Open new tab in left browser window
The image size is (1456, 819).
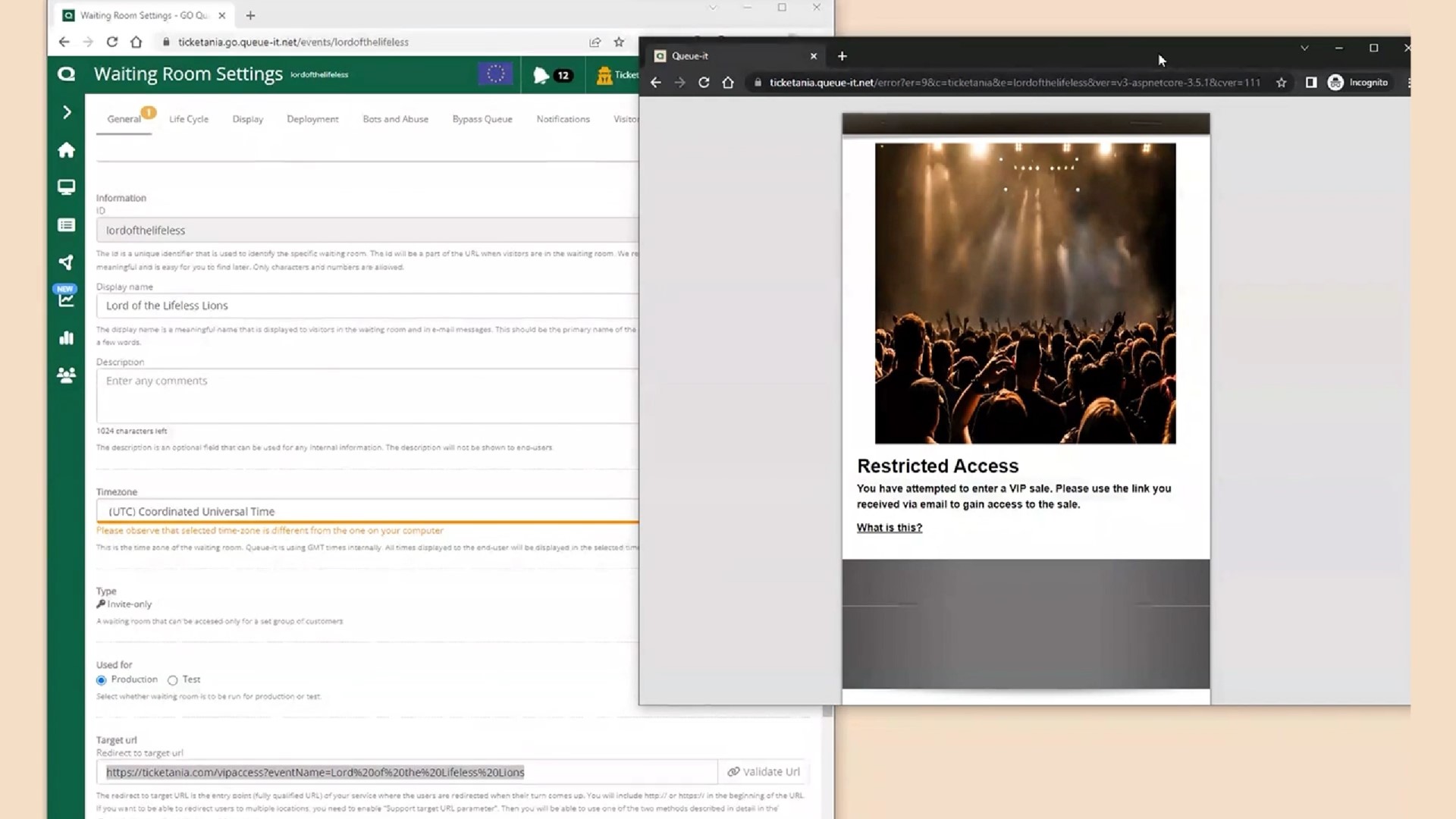pos(250,15)
